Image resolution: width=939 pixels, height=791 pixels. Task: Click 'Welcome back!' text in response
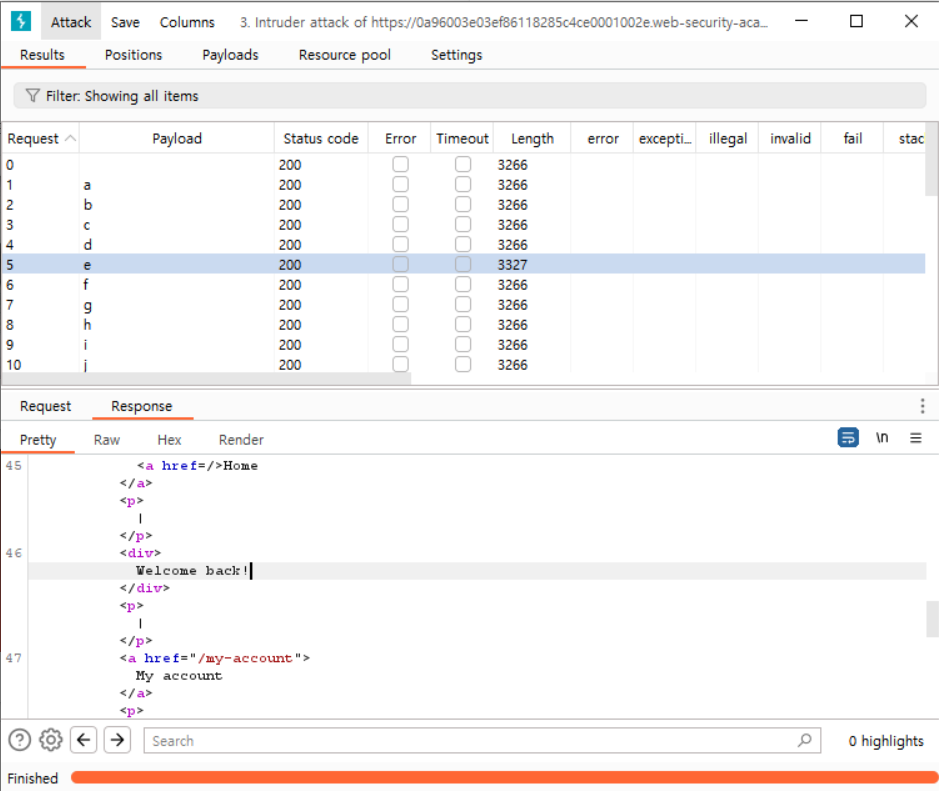[x=192, y=571]
